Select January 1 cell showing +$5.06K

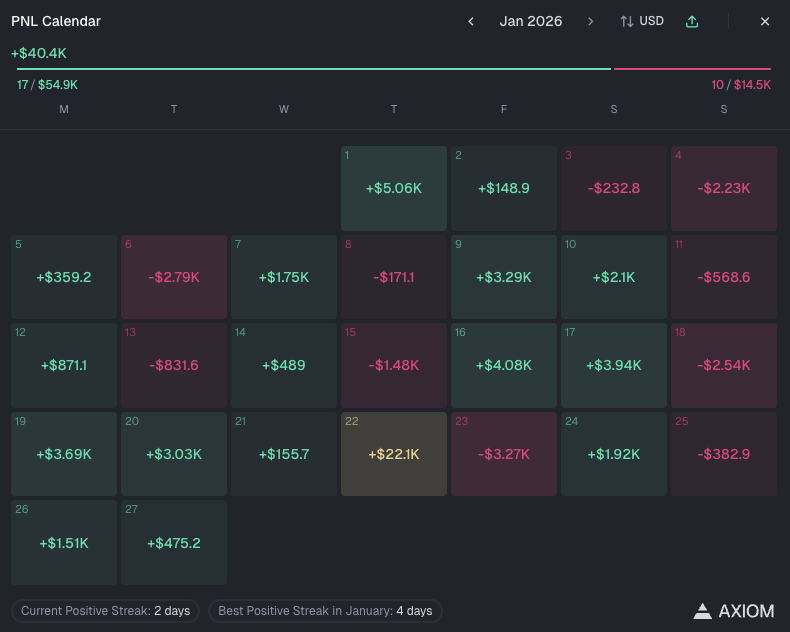[x=394, y=188]
